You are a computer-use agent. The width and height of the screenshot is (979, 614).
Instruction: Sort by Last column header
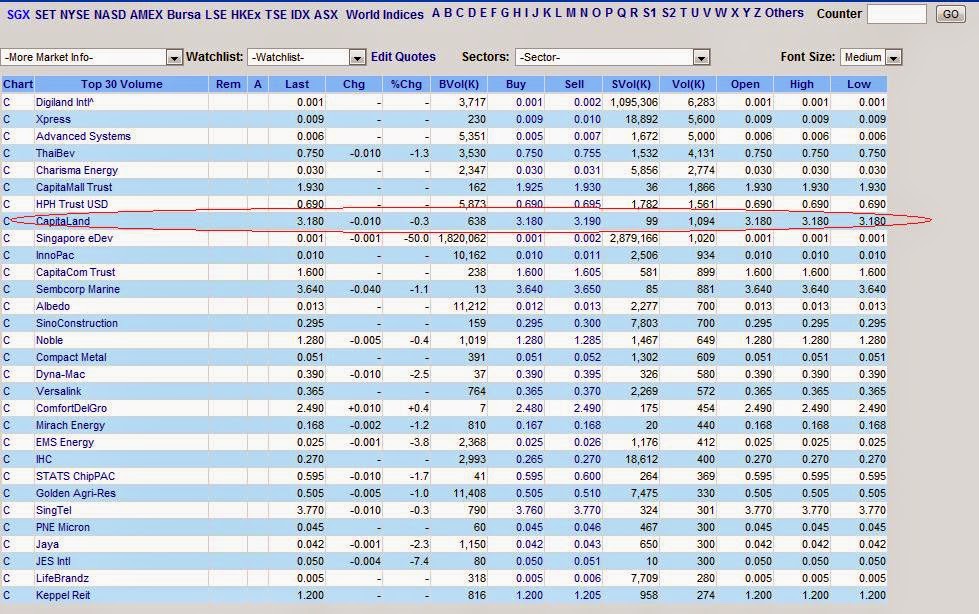[297, 84]
